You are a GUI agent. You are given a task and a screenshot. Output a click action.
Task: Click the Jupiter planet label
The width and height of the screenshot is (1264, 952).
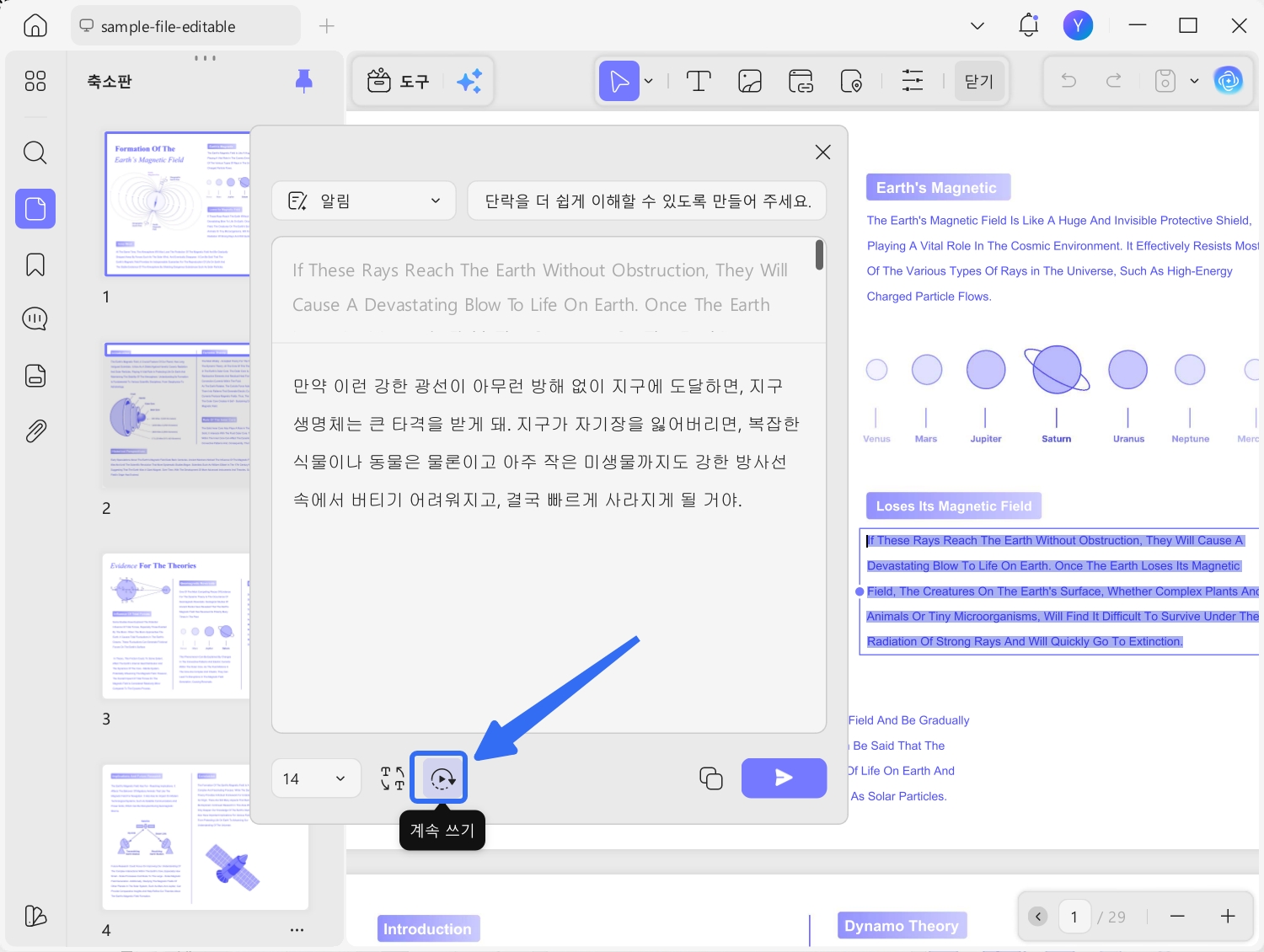[x=986, y=439]
